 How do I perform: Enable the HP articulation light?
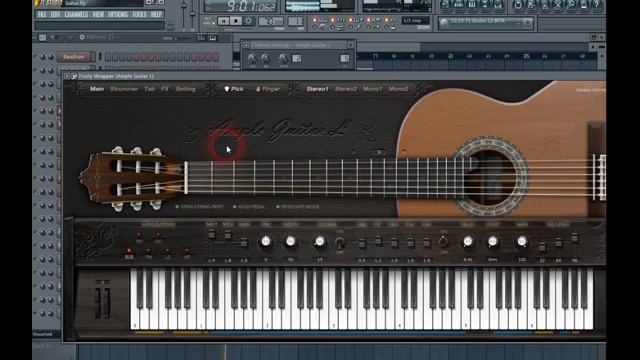[x=187, y=250]
